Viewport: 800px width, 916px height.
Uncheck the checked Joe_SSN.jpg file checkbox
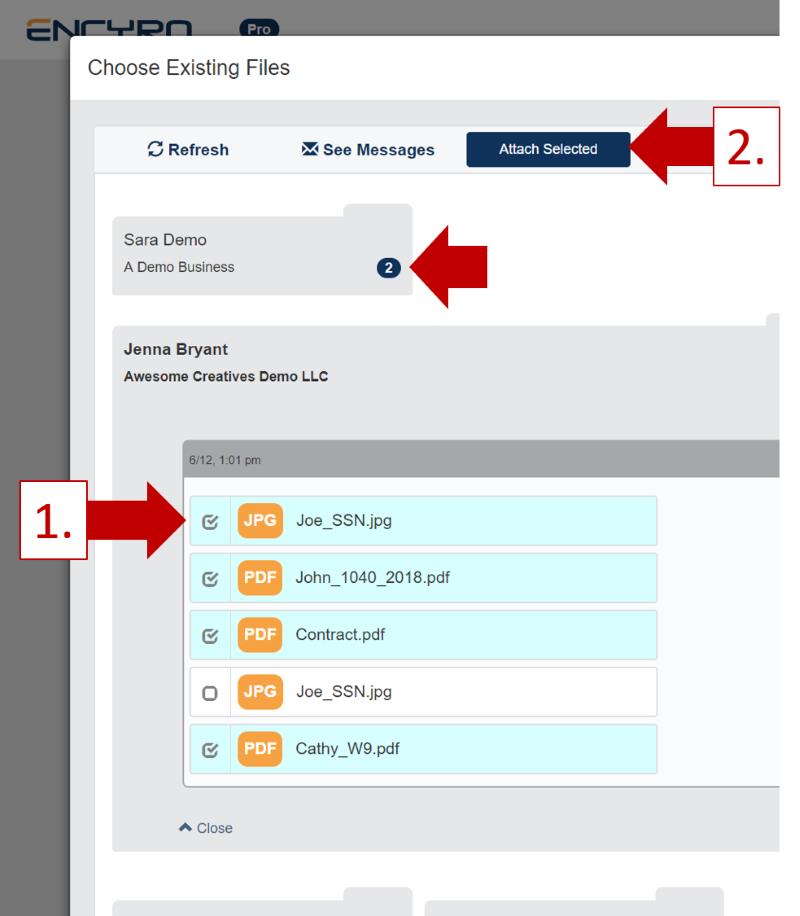[210, 521]
